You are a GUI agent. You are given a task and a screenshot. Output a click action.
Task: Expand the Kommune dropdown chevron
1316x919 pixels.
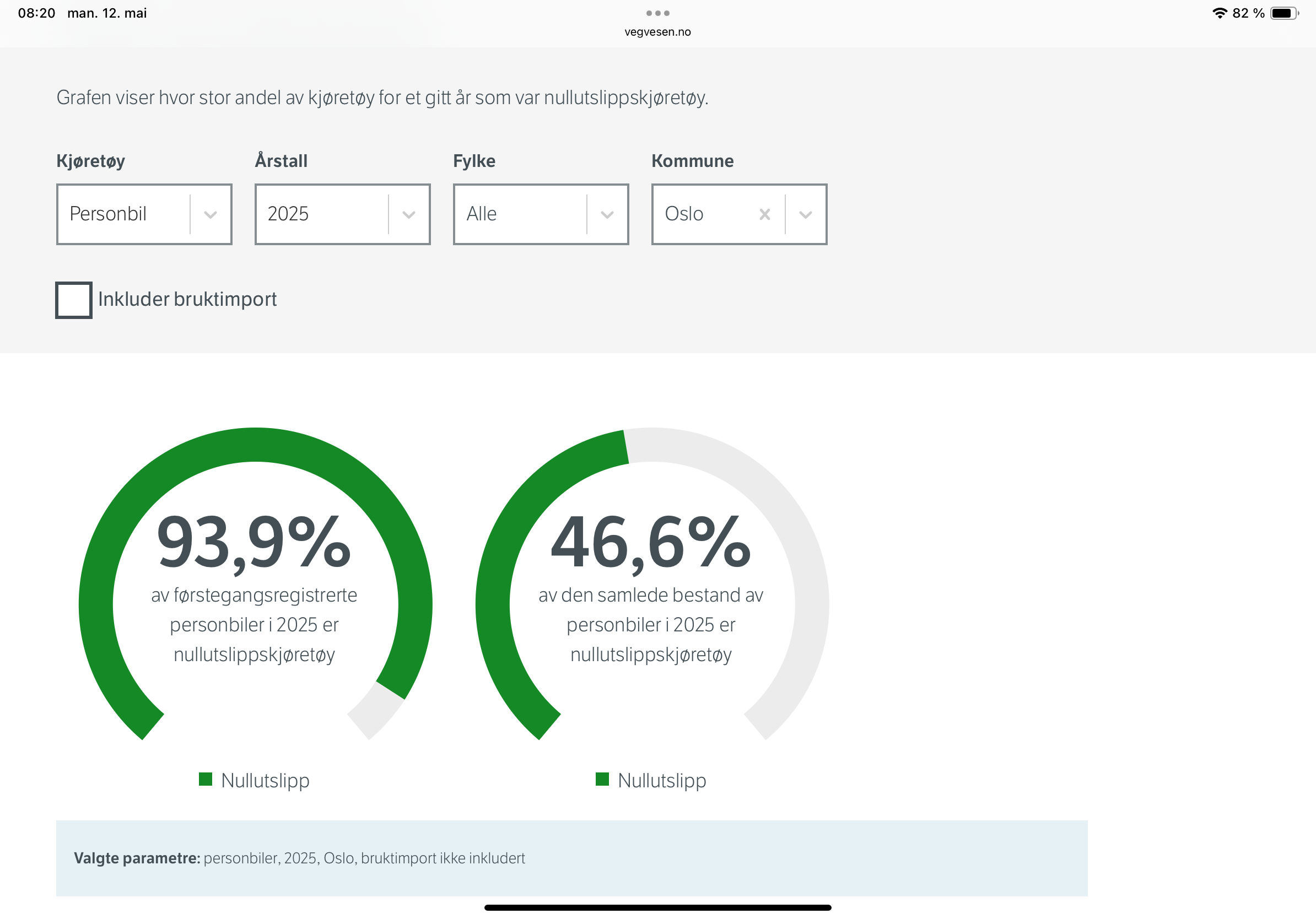click(x=805, y=214)
